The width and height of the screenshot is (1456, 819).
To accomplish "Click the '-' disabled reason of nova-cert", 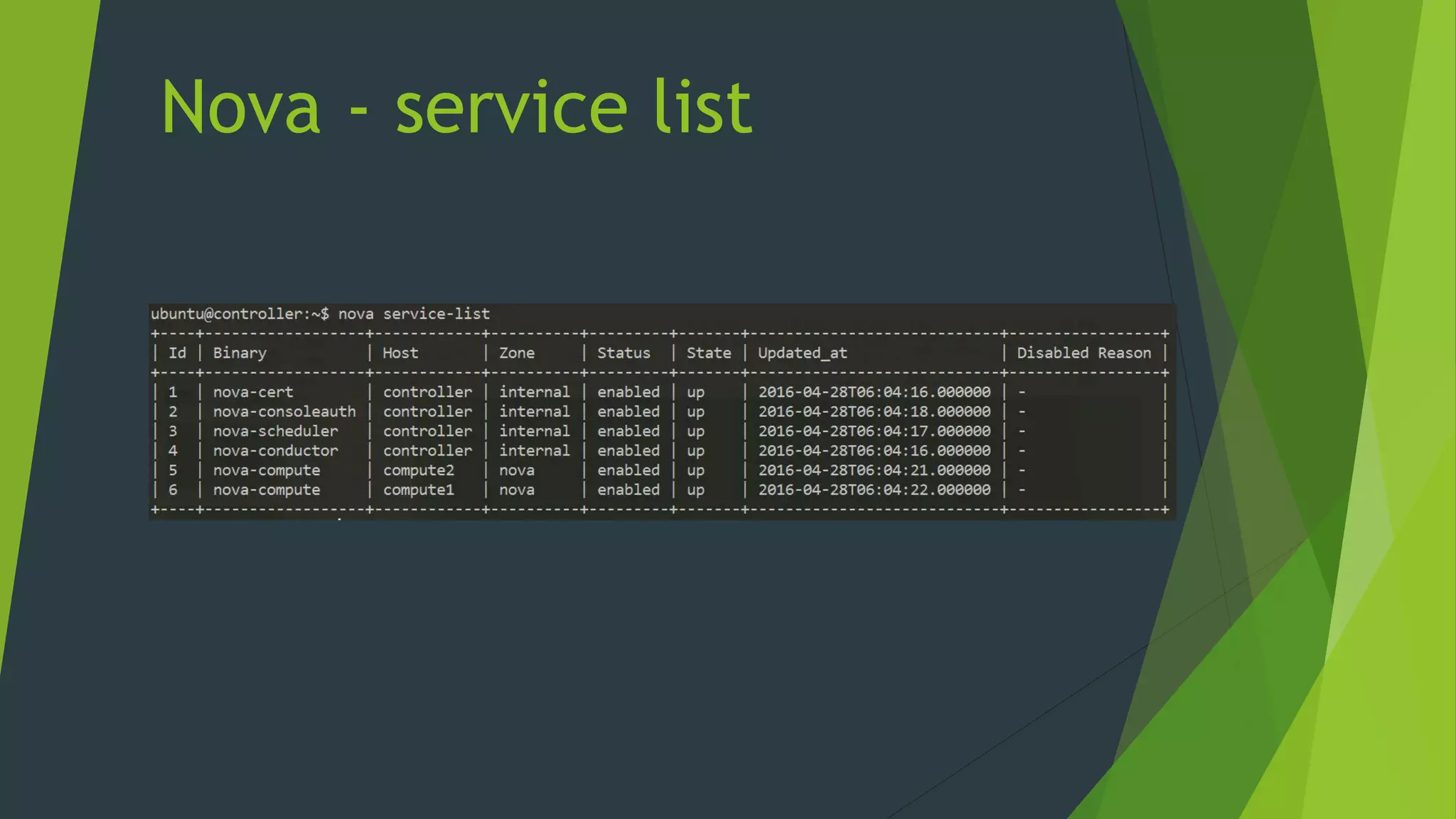I will coord(1022,392).
